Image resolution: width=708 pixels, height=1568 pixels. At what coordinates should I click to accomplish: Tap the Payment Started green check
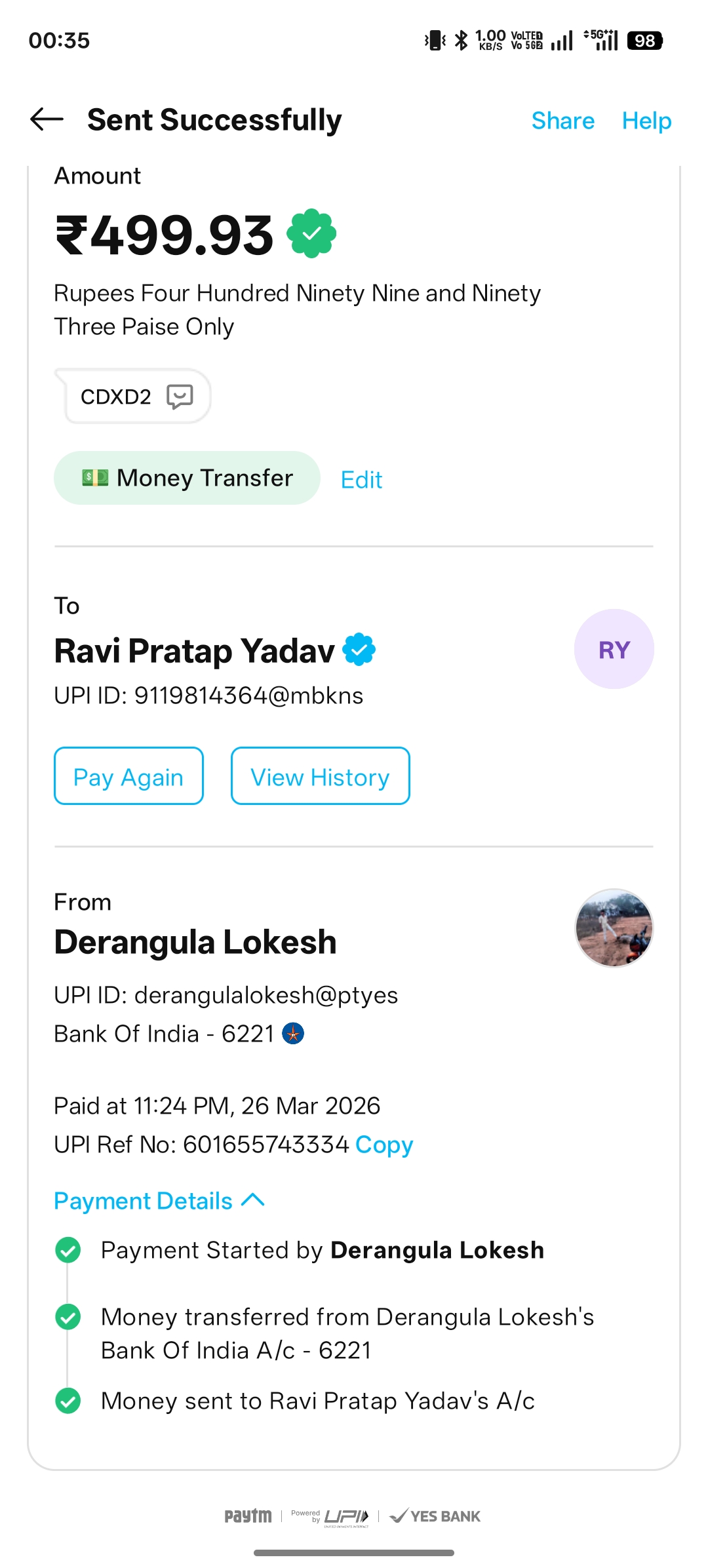pyautogui.click(x=68, y=1250)
